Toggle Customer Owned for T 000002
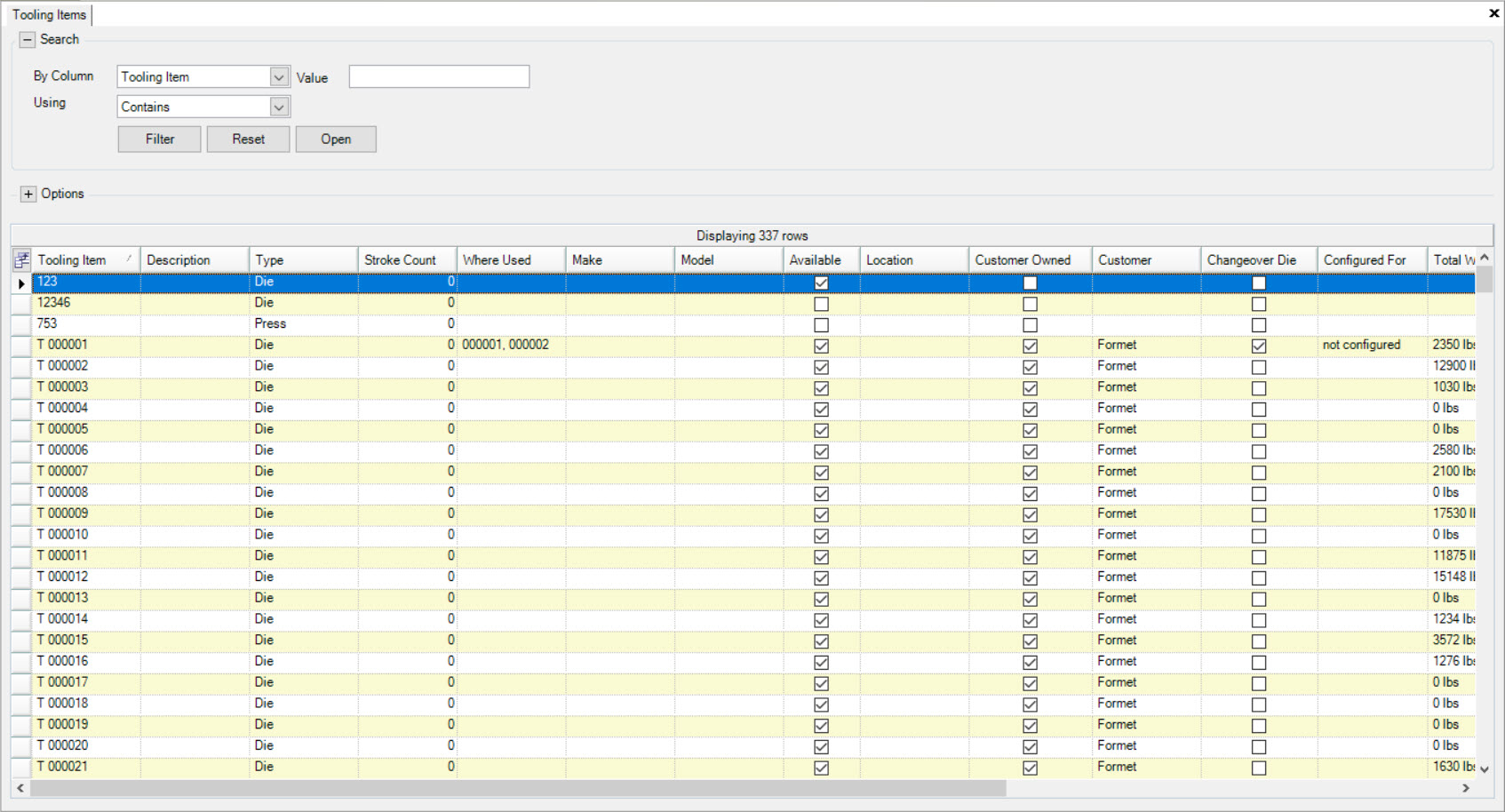This screenshot has width=1505, height=812. (1031, 367)
